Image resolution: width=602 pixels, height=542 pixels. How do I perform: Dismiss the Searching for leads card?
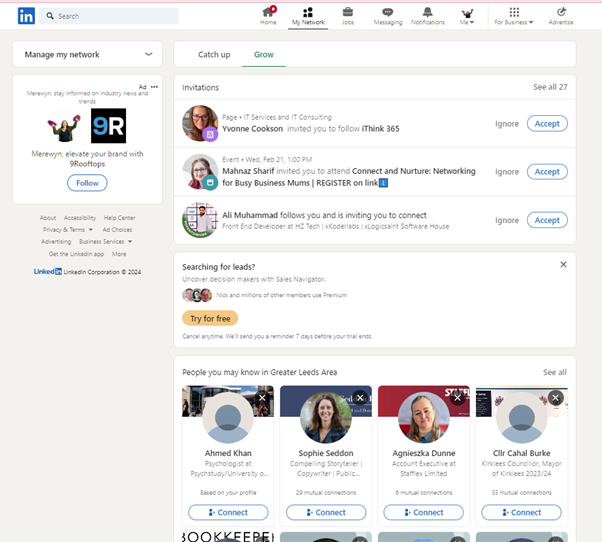pyautogui.click(x=563, y=264)
